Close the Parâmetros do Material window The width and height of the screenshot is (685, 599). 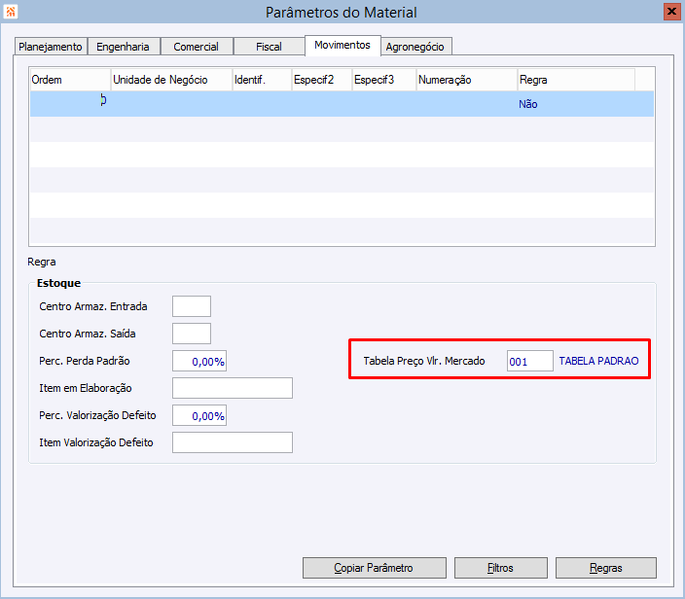(x=672, y=11)
